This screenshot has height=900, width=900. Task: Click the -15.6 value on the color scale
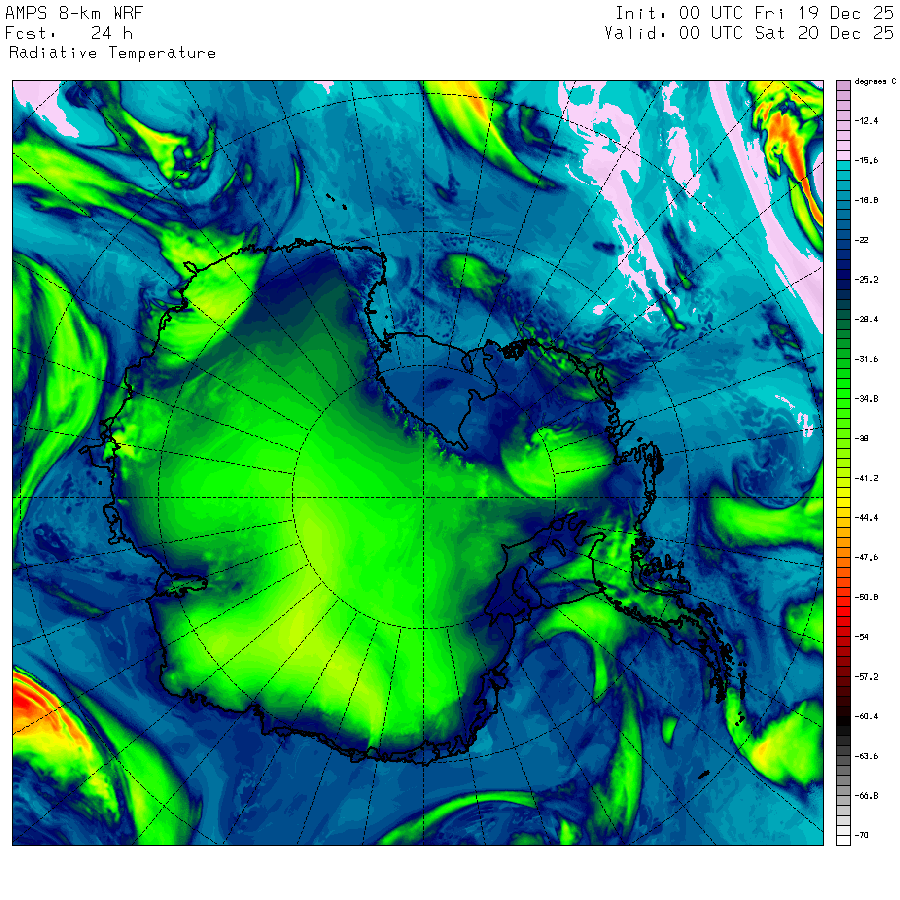tap(866, 160)
